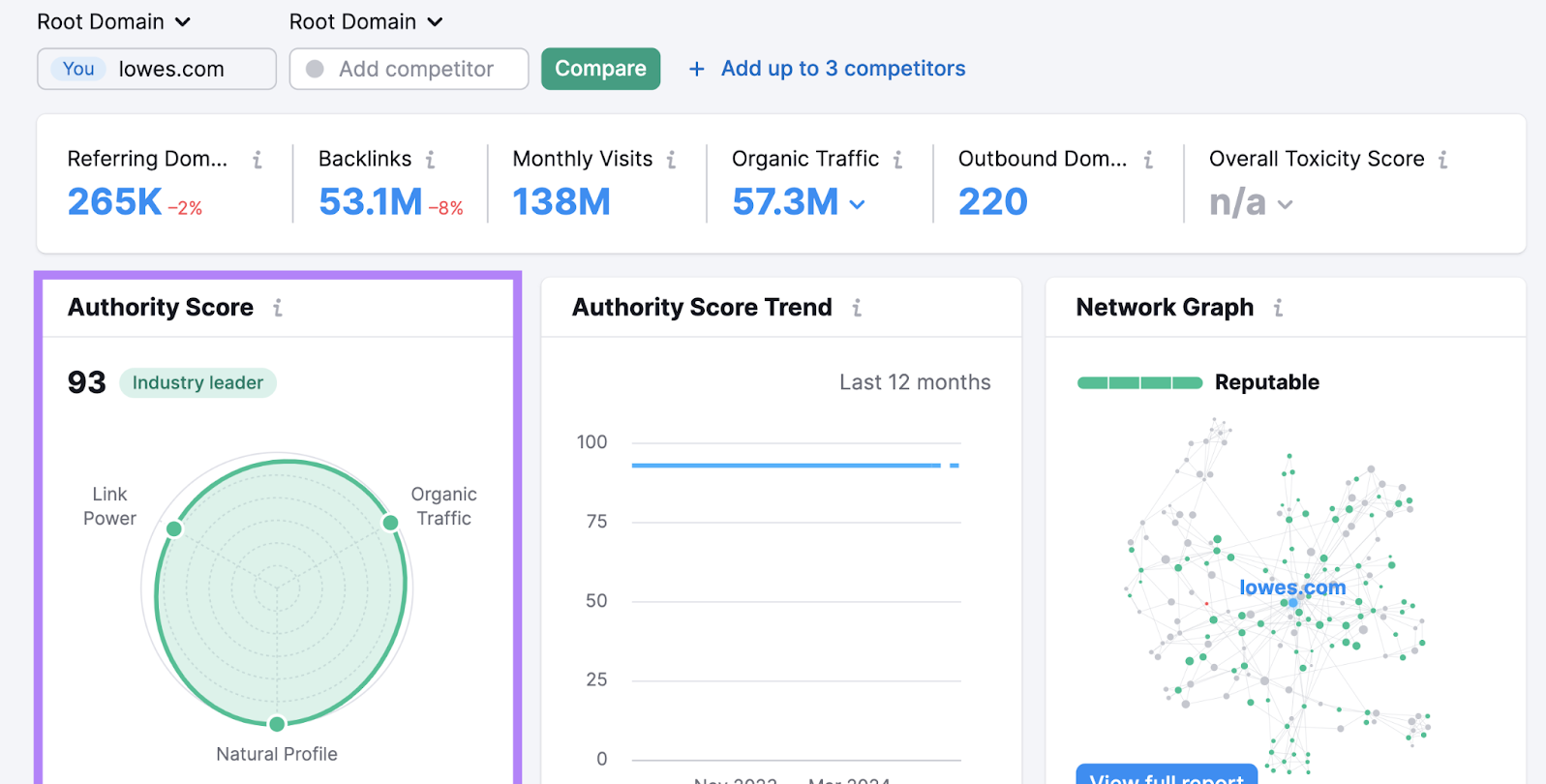The width and height of the screenshot is (1546, 784).
Task: Click the Add competitor input field
Action: pos(409,69)
